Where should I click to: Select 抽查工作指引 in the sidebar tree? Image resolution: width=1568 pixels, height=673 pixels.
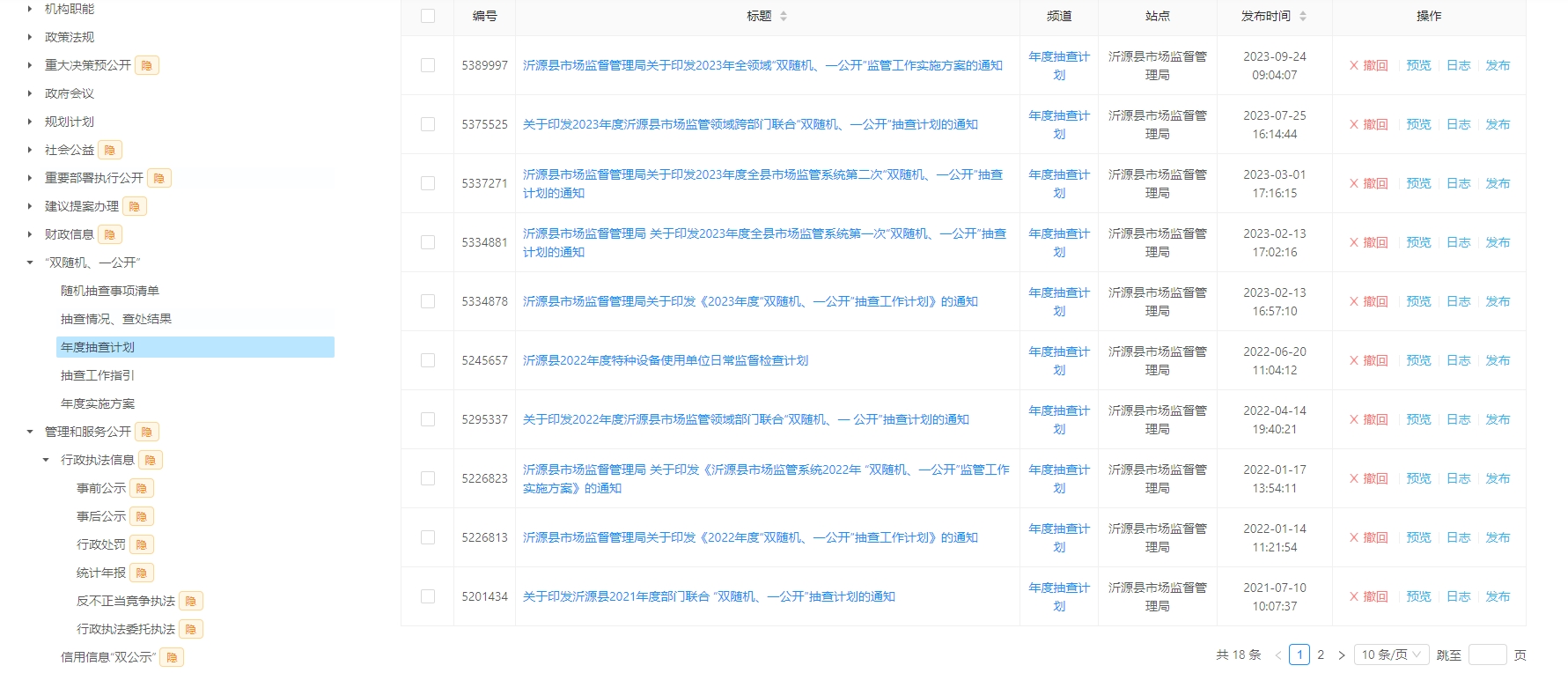98,375
